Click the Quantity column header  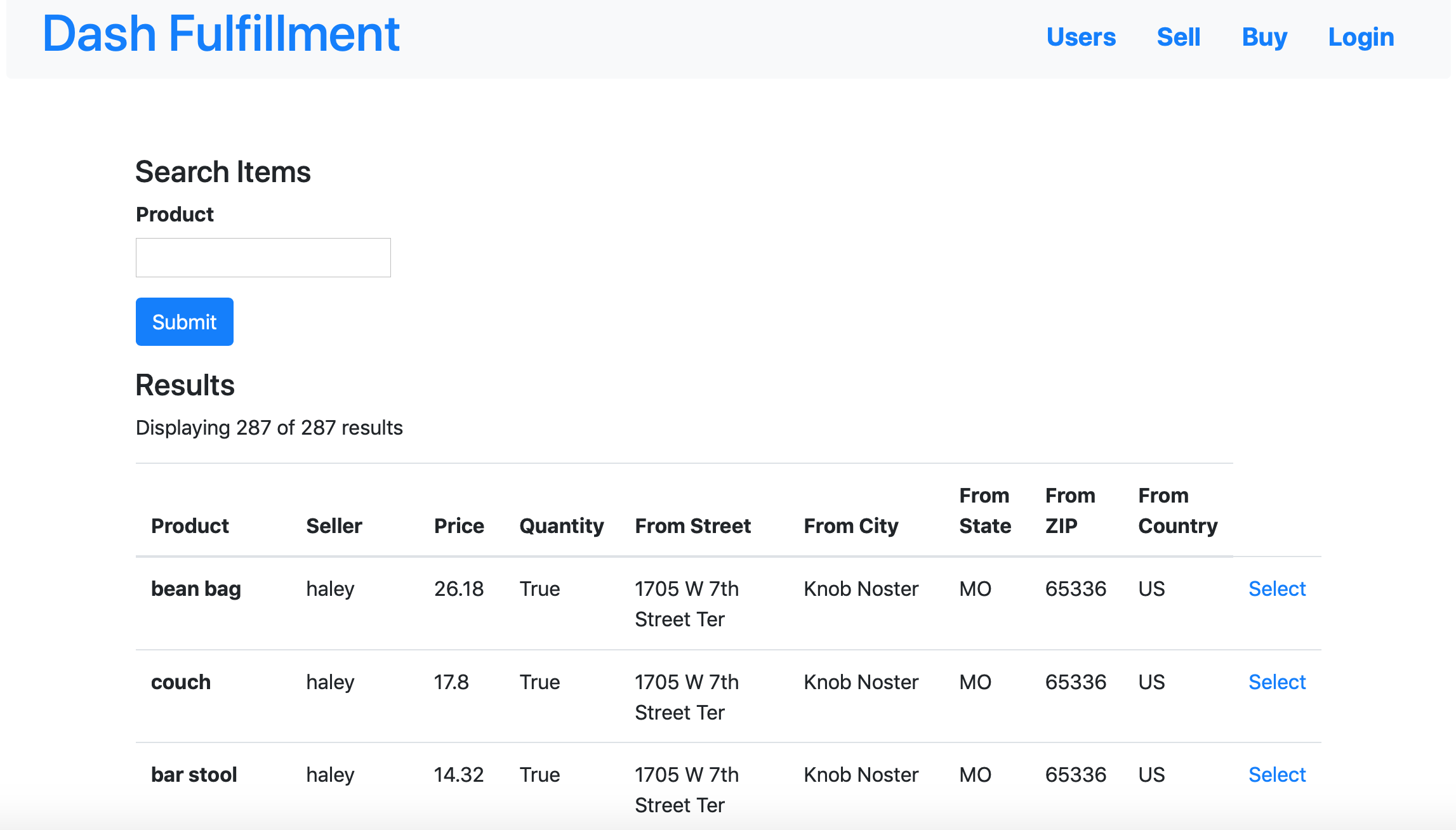(561, 526)
